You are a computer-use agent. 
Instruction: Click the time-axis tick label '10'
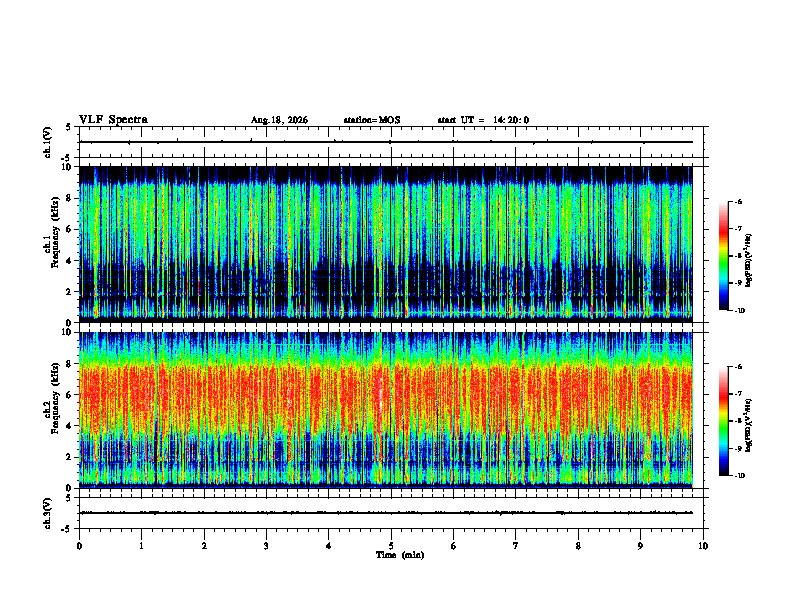(x=703, y=546)
